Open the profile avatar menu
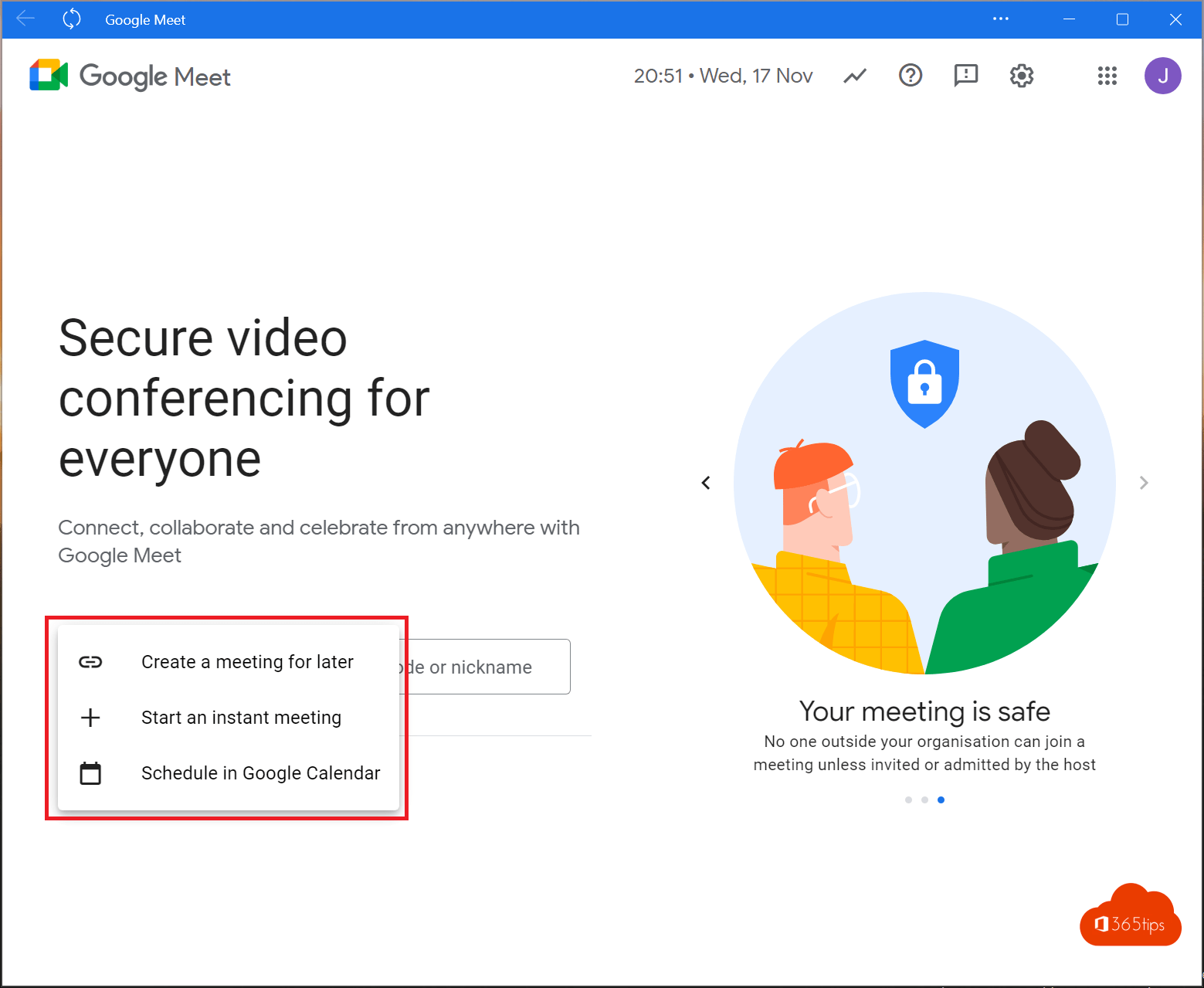Image resolution: width=1204 pixels, height=988 pixels. (1163, 76)
